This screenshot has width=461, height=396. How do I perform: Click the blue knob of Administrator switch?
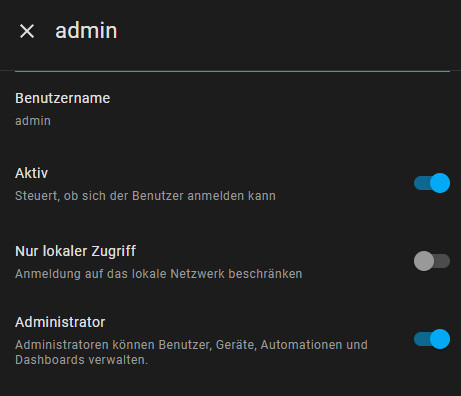[440, 339]
